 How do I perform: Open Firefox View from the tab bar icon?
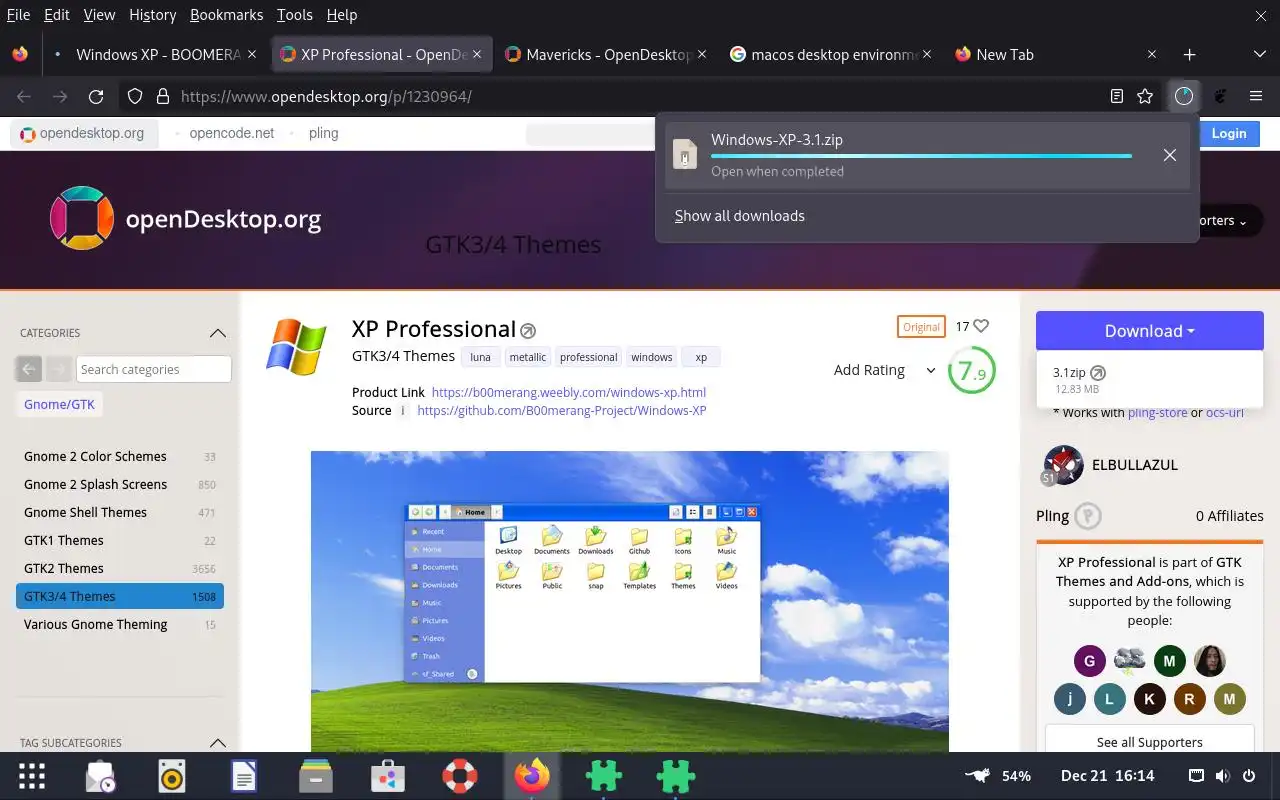pos(20,55)
